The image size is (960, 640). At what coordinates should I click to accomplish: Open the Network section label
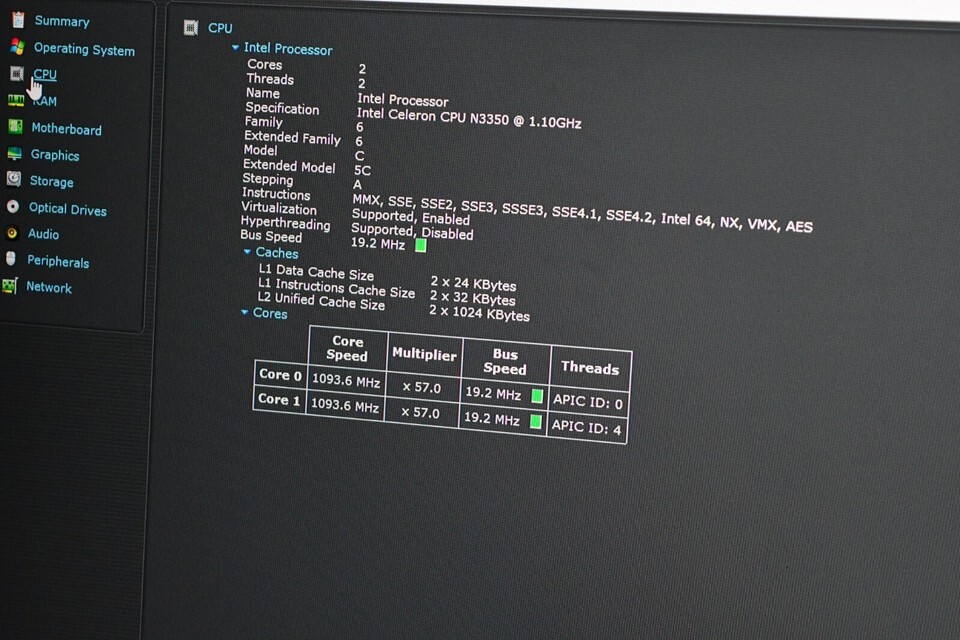(x=49, y=287)
